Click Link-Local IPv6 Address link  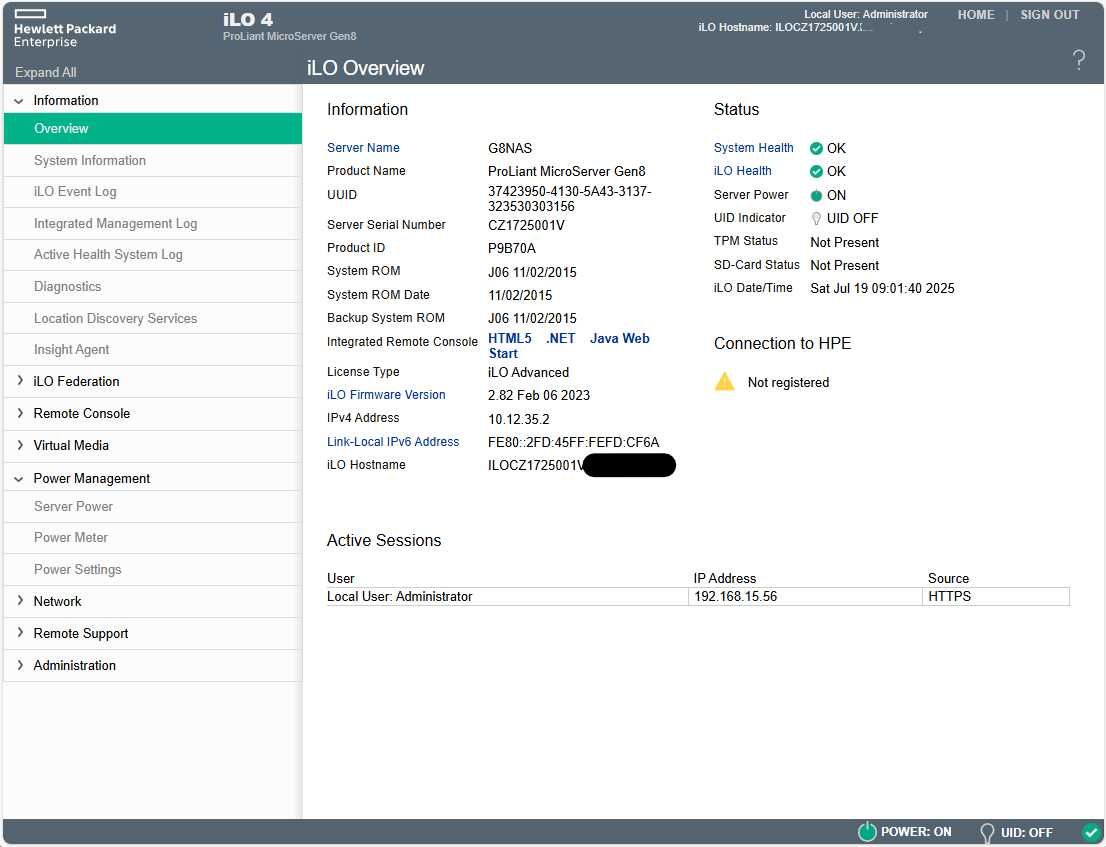click(x=393, y=441)
